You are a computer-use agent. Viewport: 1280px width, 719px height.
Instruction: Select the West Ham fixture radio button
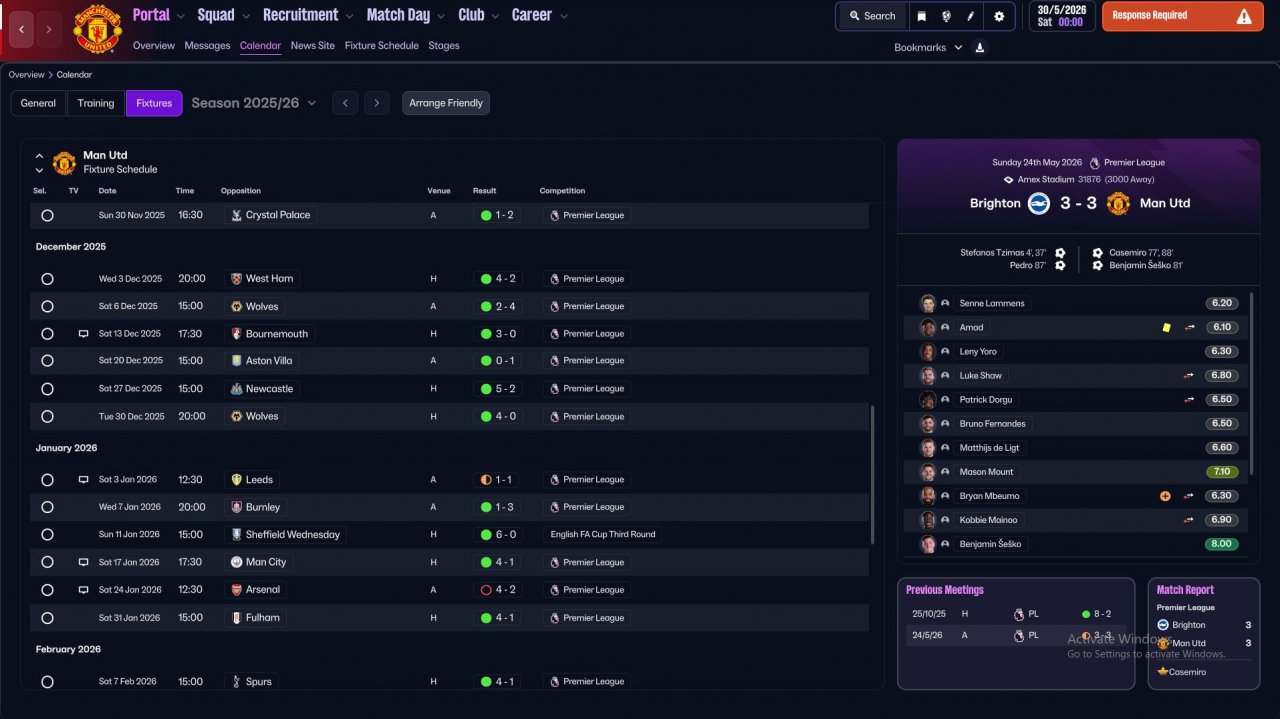[x=47, y=279]
